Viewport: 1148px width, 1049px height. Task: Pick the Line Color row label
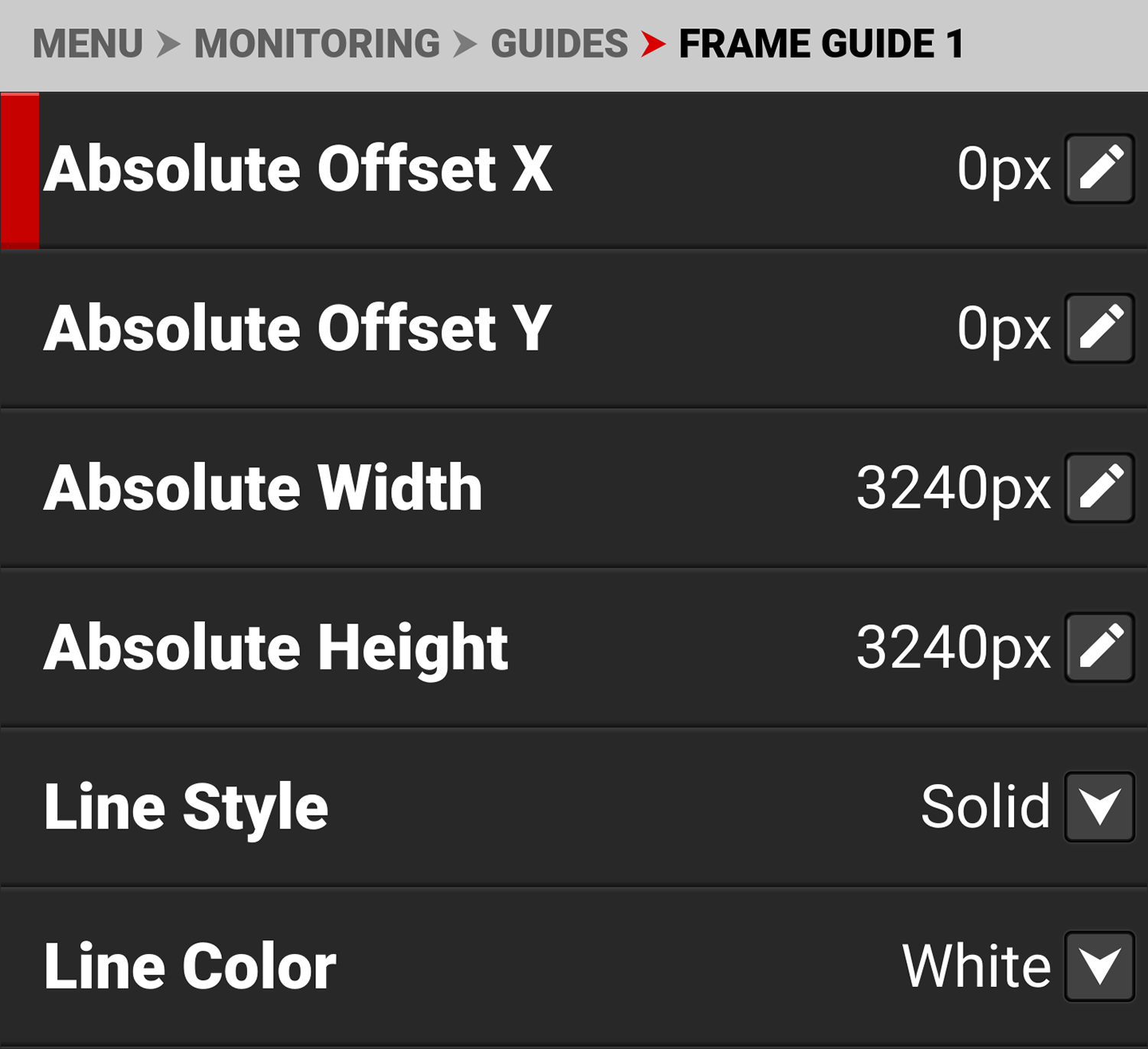click(190, 966)
